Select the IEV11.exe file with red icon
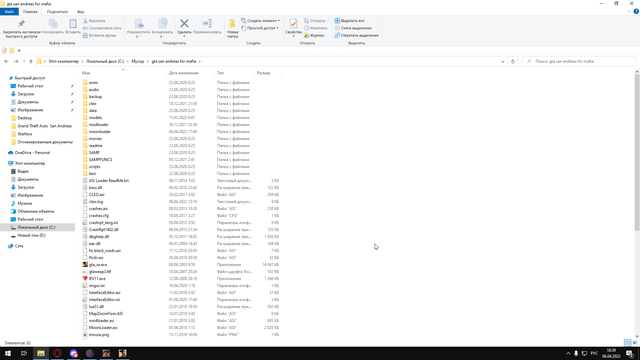The width and height of the screenshot is (640, 360). coord(97,278)
